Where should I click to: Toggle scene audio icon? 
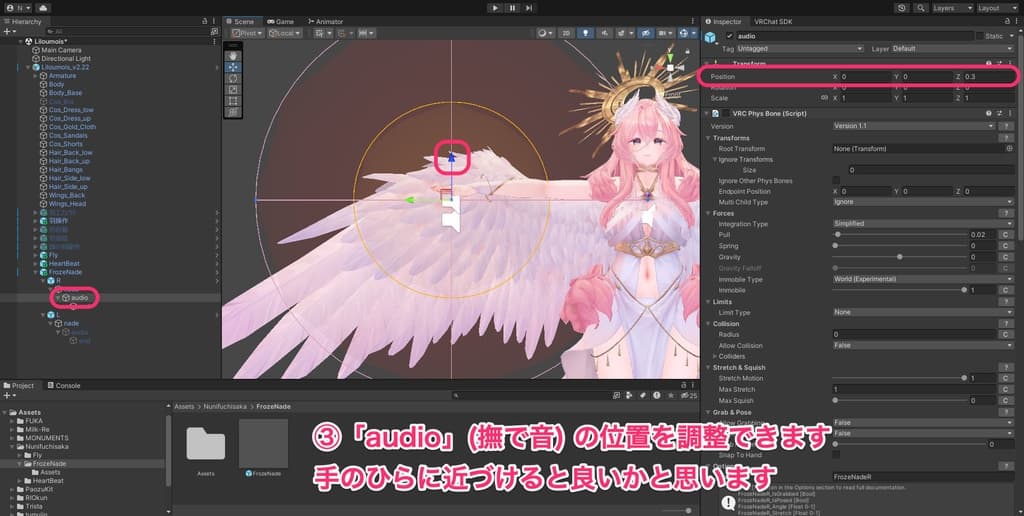click(x=603, y=33)
